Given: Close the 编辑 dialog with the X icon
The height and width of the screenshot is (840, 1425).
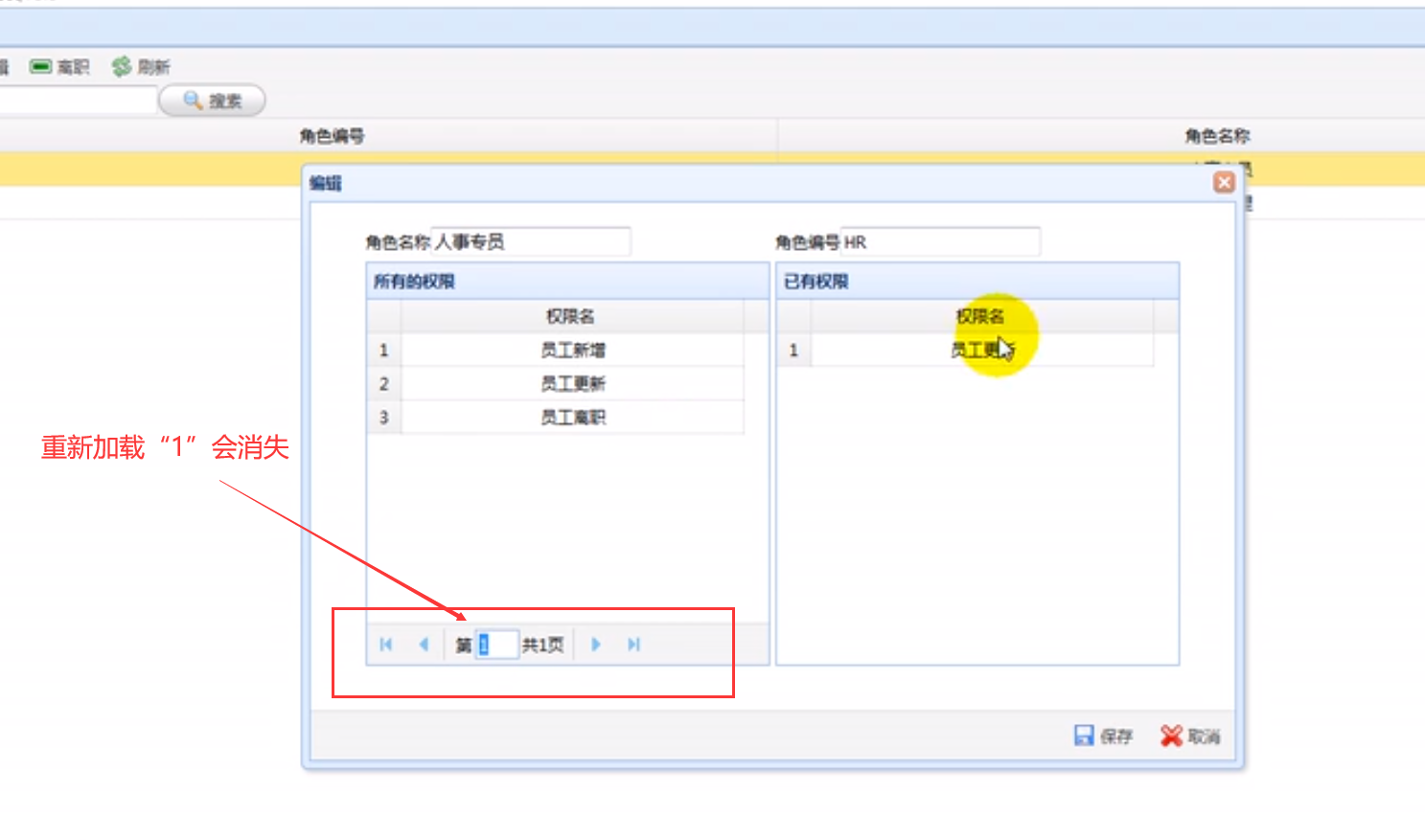Looking at the screenshot, I should point(1224,182).
